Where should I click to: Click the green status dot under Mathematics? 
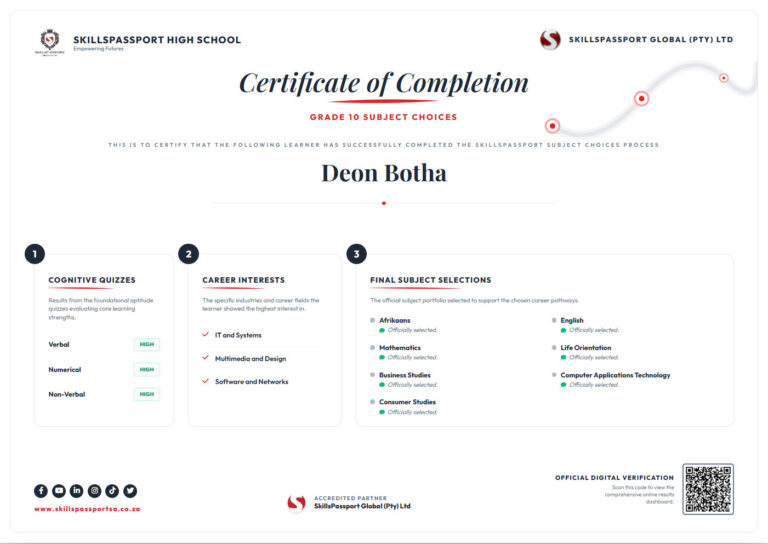tap(382, 357)
